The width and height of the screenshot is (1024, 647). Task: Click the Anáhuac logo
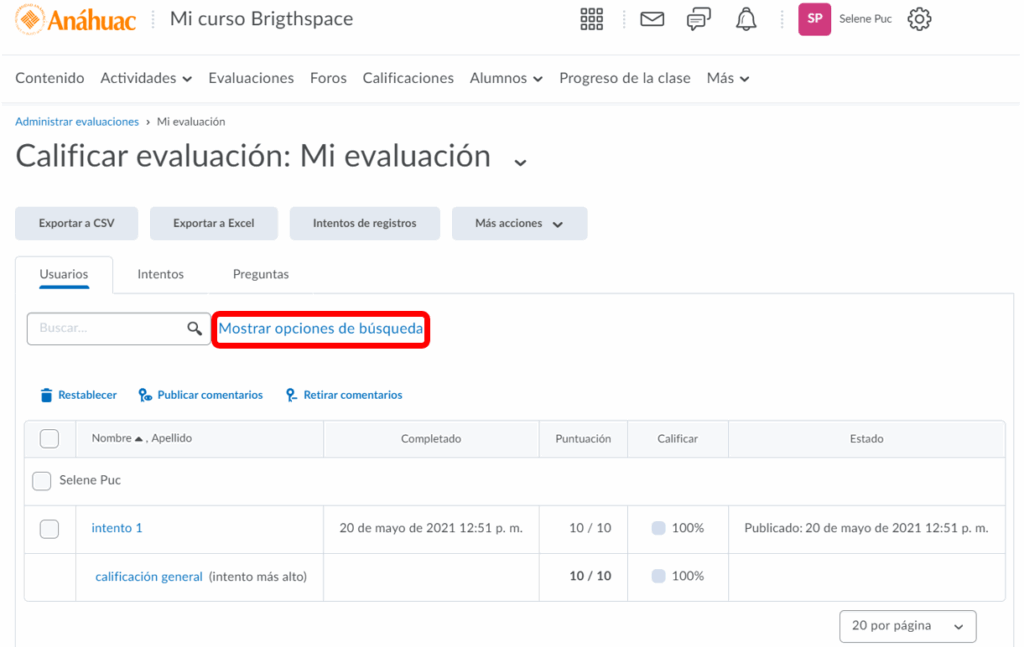pos(76,19)
